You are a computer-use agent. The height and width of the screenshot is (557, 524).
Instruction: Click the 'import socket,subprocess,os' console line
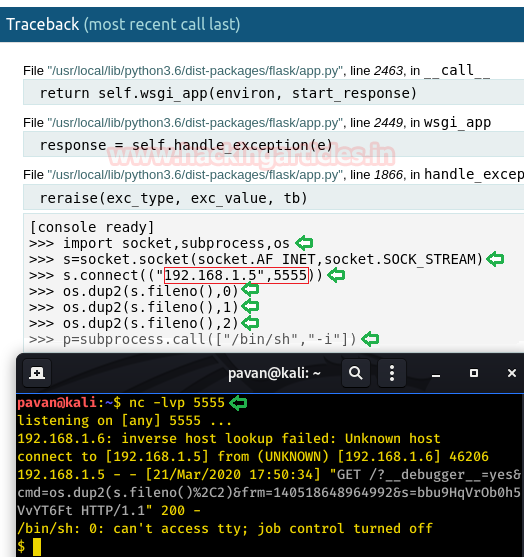[x=160, y=243]
